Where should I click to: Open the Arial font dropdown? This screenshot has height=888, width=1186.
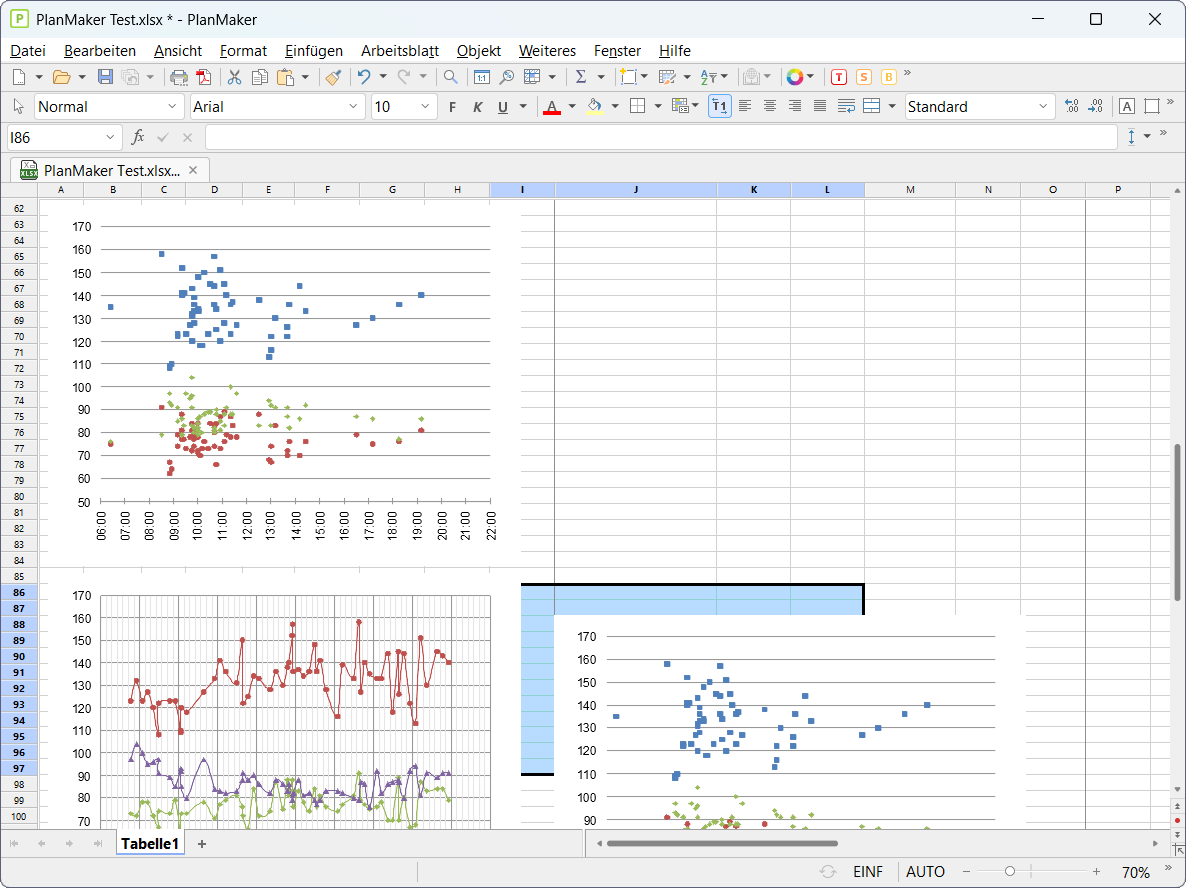(353, 107)
